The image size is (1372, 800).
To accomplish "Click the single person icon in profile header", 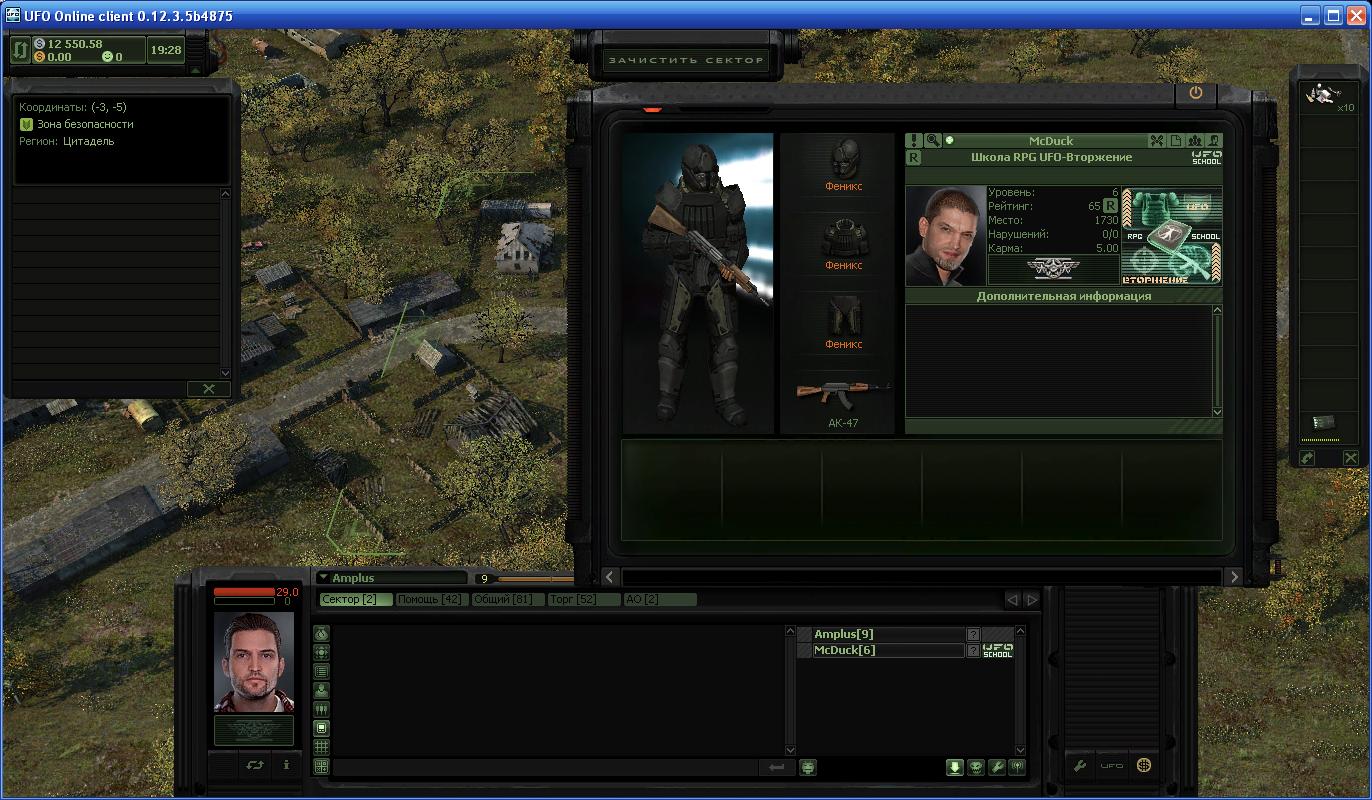I will (x=1214, y=141).
